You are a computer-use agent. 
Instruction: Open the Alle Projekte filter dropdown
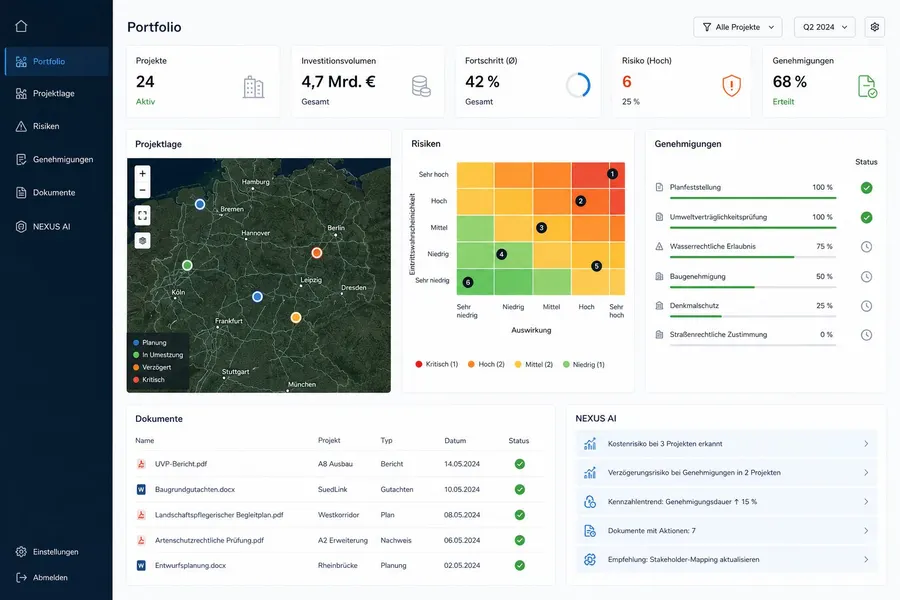[739, 27]
